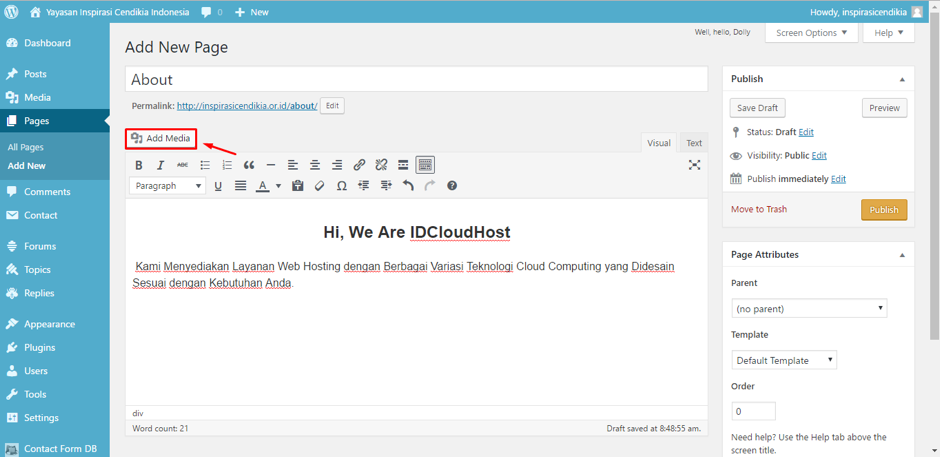Open the Parent page dropdown
This screenshot has height=457, width=940.
pyautogui.click(x=809, y=309)
